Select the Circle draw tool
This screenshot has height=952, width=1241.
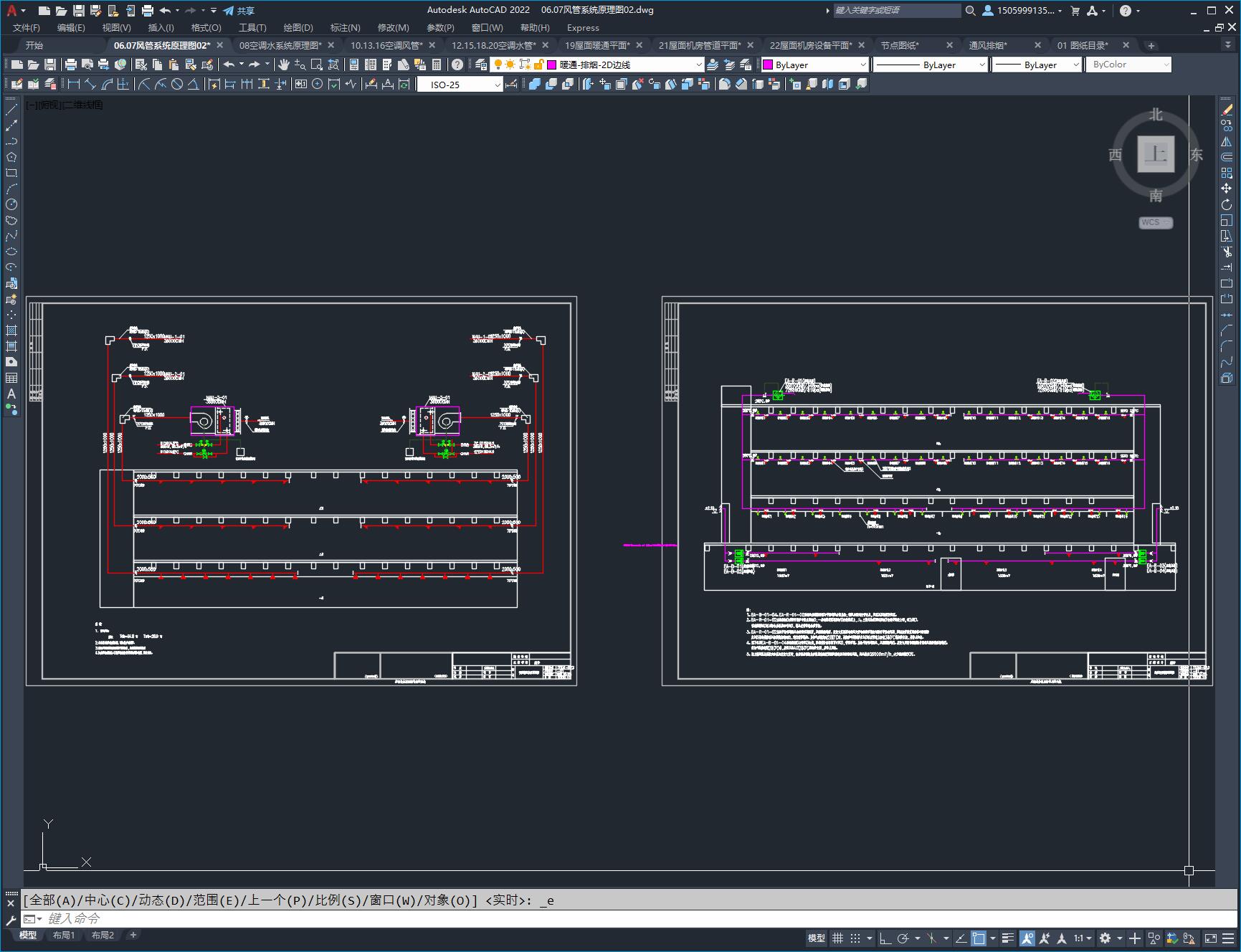click(x=11, y=204)
